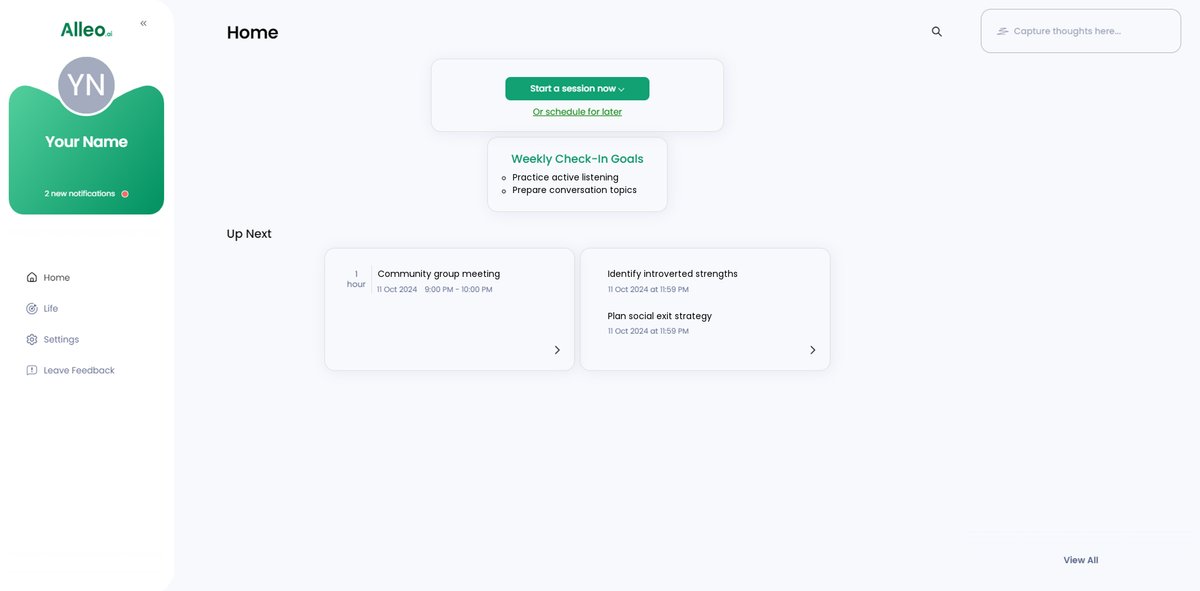Click the Home house icon
Screen dimensions: 1200x591
[x=32, y=278]
